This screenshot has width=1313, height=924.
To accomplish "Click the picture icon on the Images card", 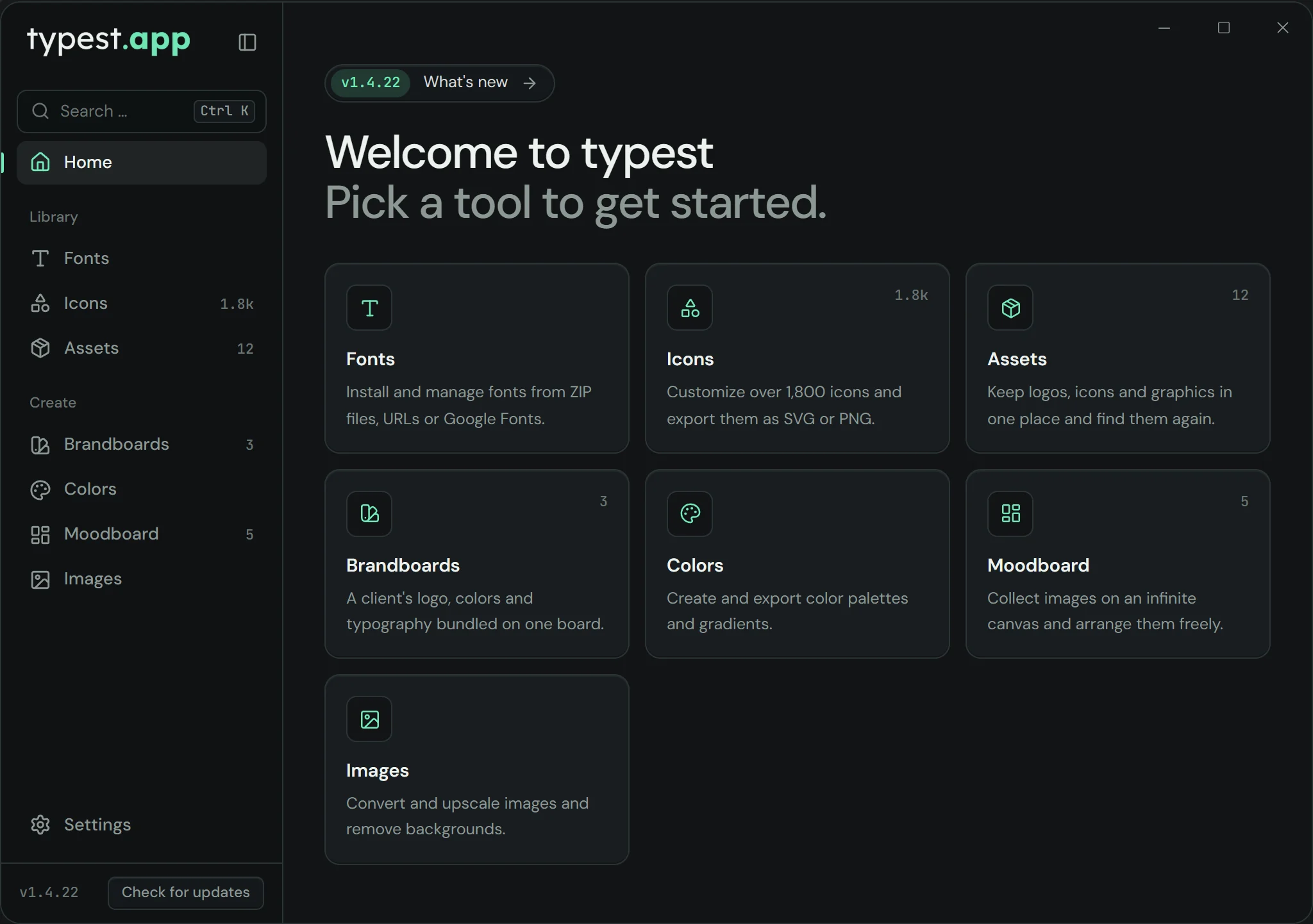I will pyautogui.click(x=369, y=719).
